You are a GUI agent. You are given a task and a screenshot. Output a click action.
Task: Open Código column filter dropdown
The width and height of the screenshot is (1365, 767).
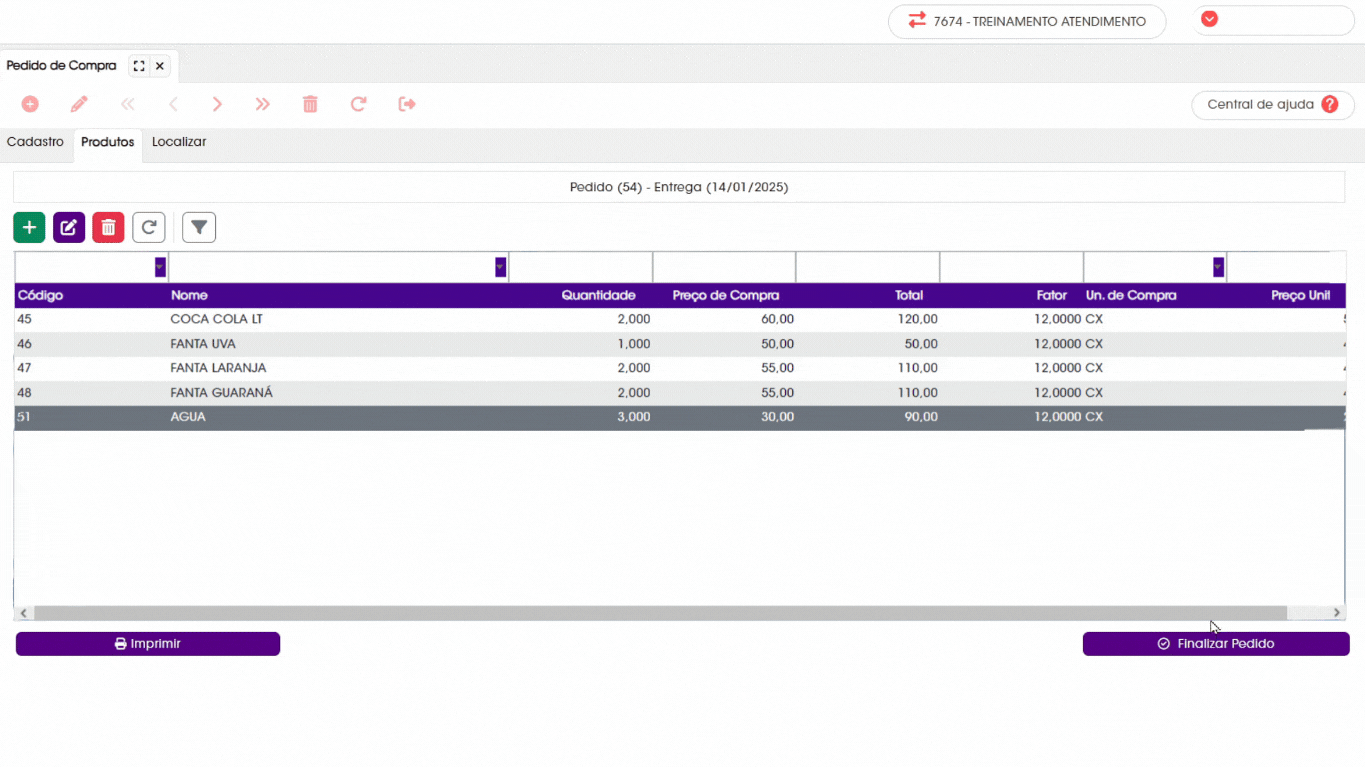tap(160, 267)
